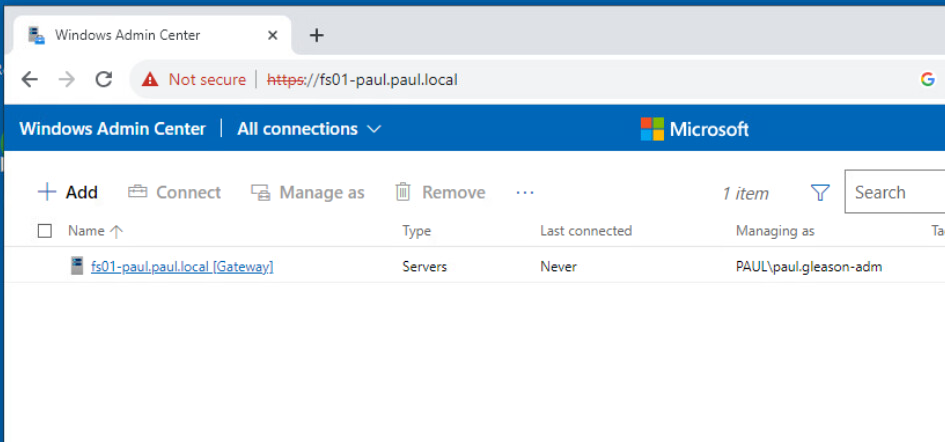
Task: Toggle the select all checkbox
Action: click(x=44, y=231)
